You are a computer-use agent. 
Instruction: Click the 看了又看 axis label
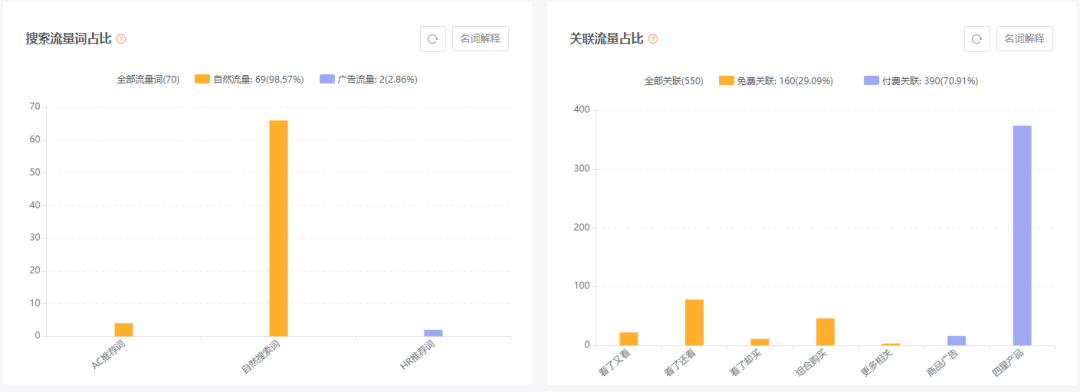pos(615,364)
